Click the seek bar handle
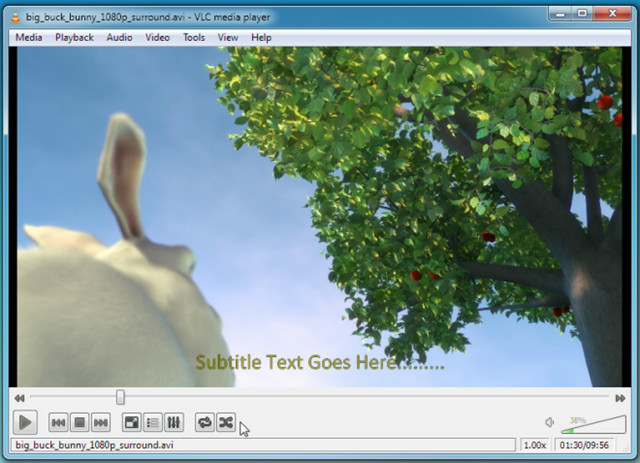 pos(120,397)
